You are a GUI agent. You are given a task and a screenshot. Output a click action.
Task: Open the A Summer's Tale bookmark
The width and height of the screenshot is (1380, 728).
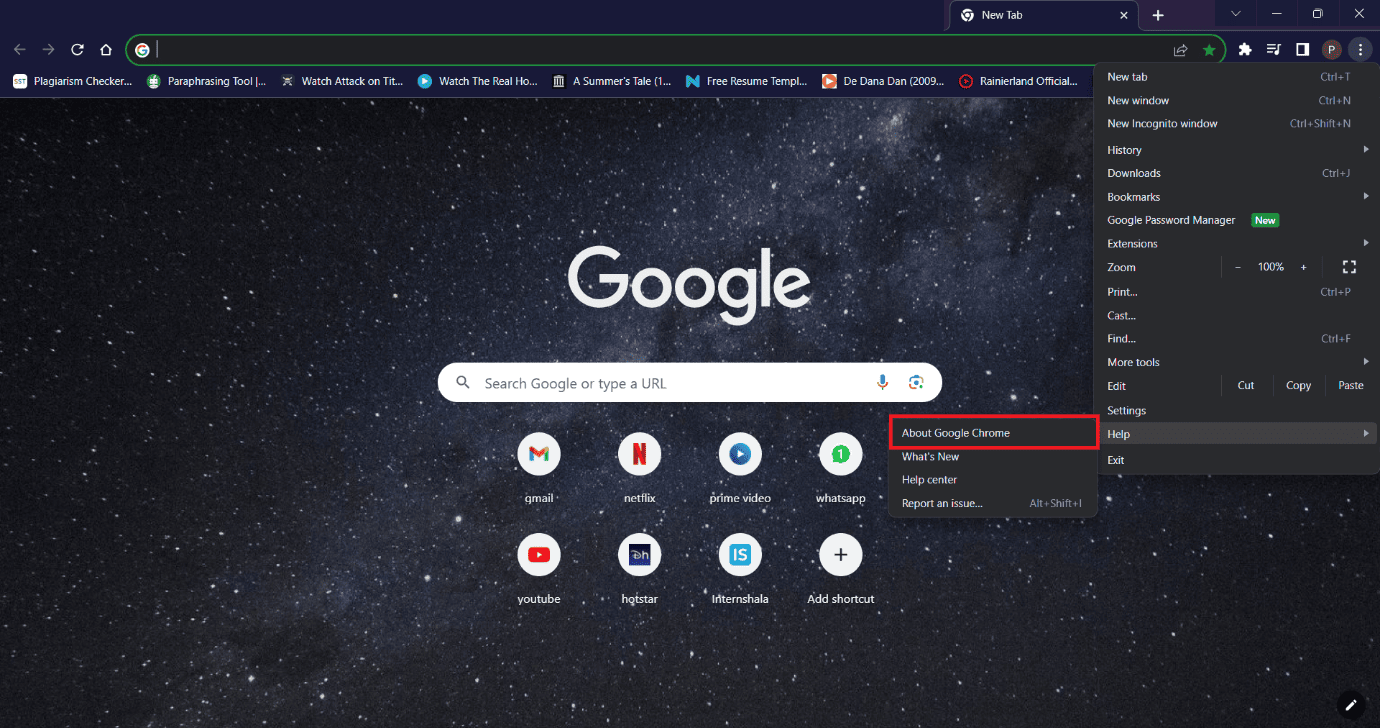(x=612, y=81)
